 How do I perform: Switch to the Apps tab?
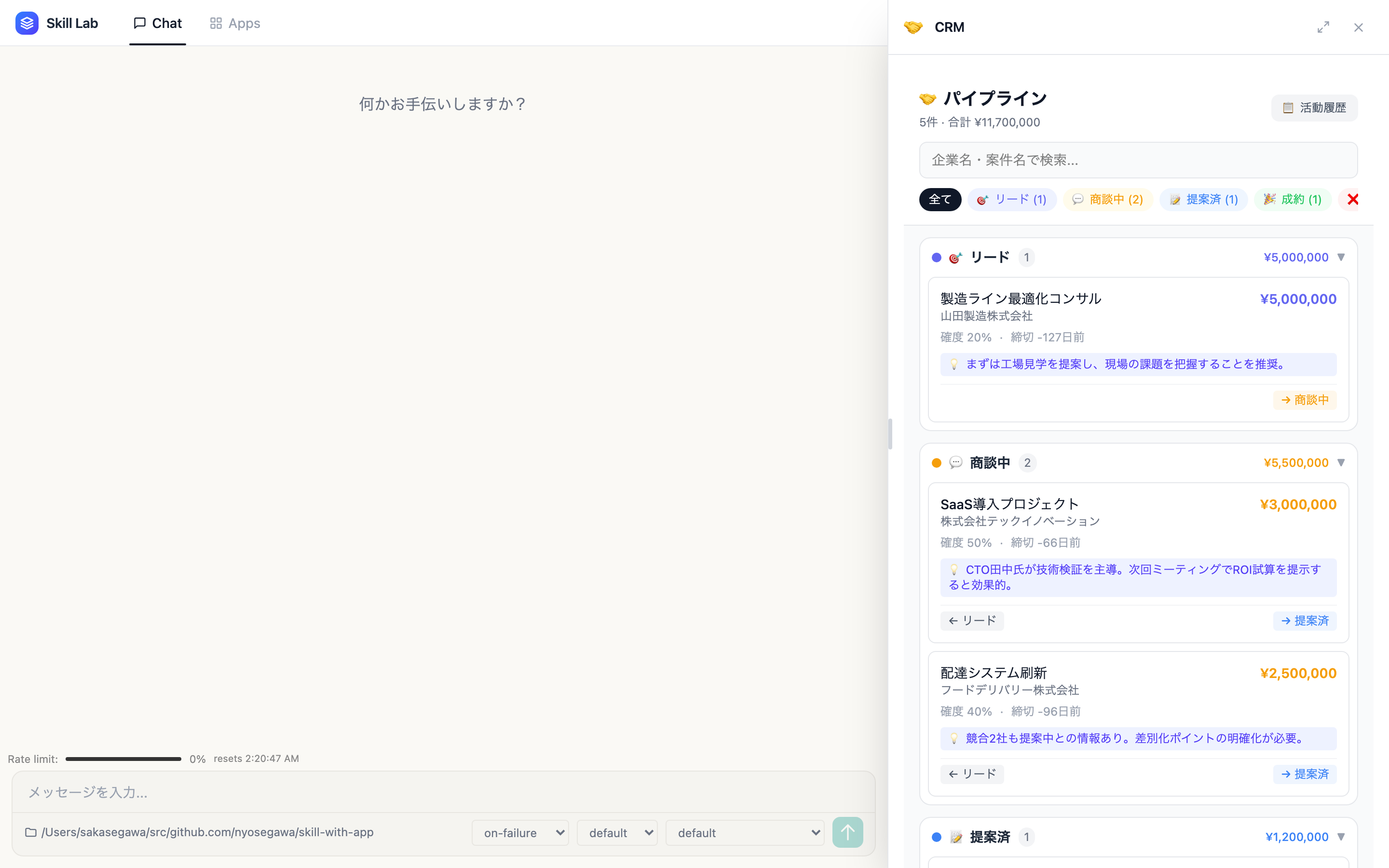click(x=234, y=23)
